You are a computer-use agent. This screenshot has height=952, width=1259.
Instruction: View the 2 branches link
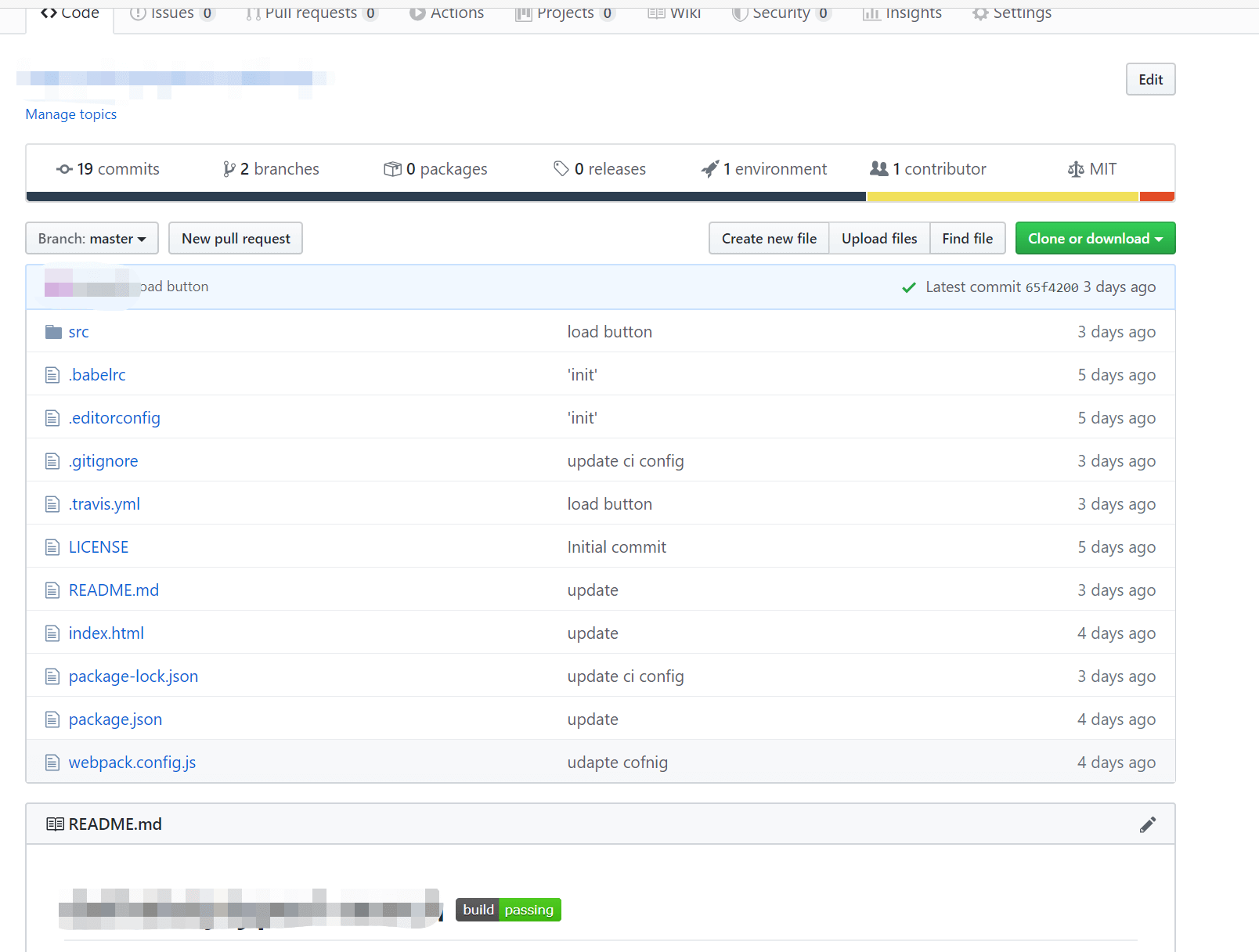pyautogui.click(x=271, y=169)
